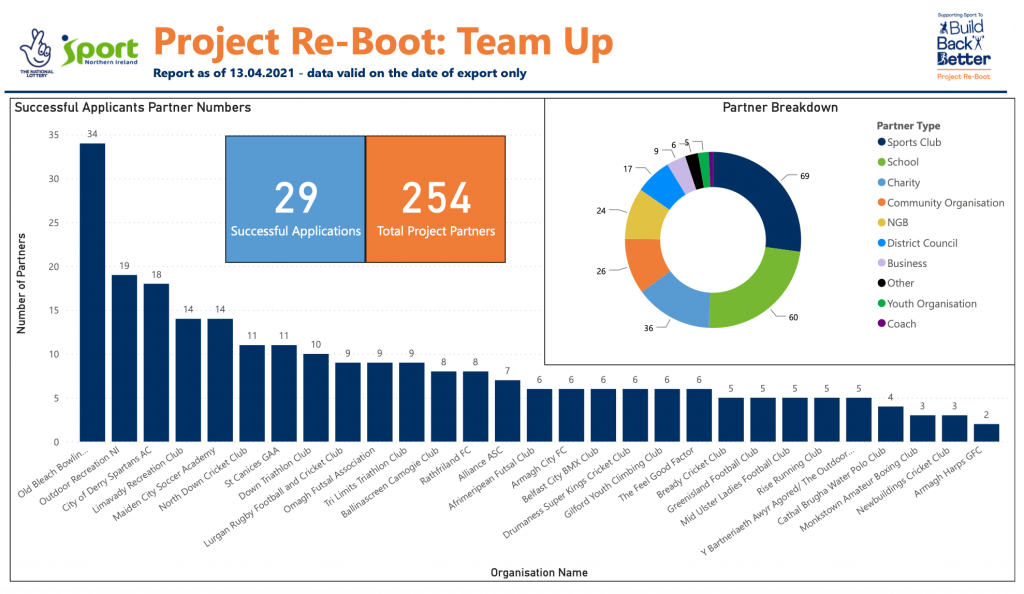
Task: Click the Monkstown Amateur Boxing Club axis label
Action: point(859,490)
